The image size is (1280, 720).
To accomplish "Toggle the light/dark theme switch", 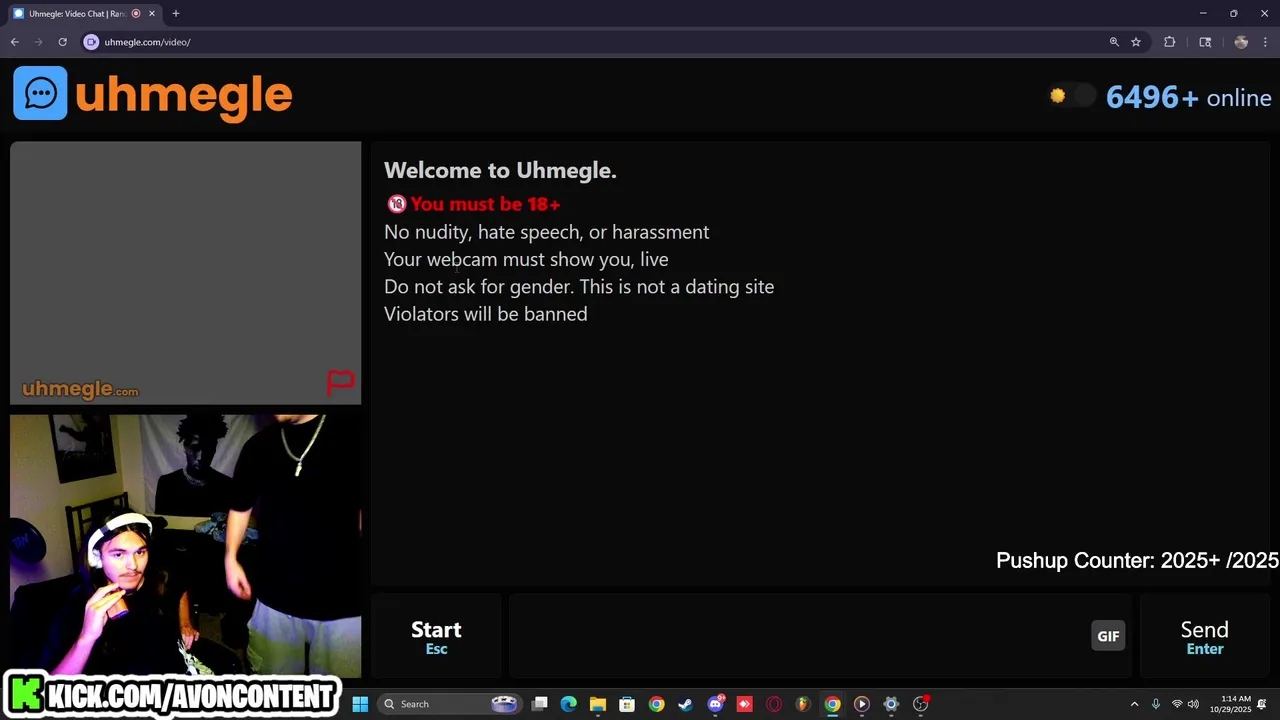I will (1071, 96).
